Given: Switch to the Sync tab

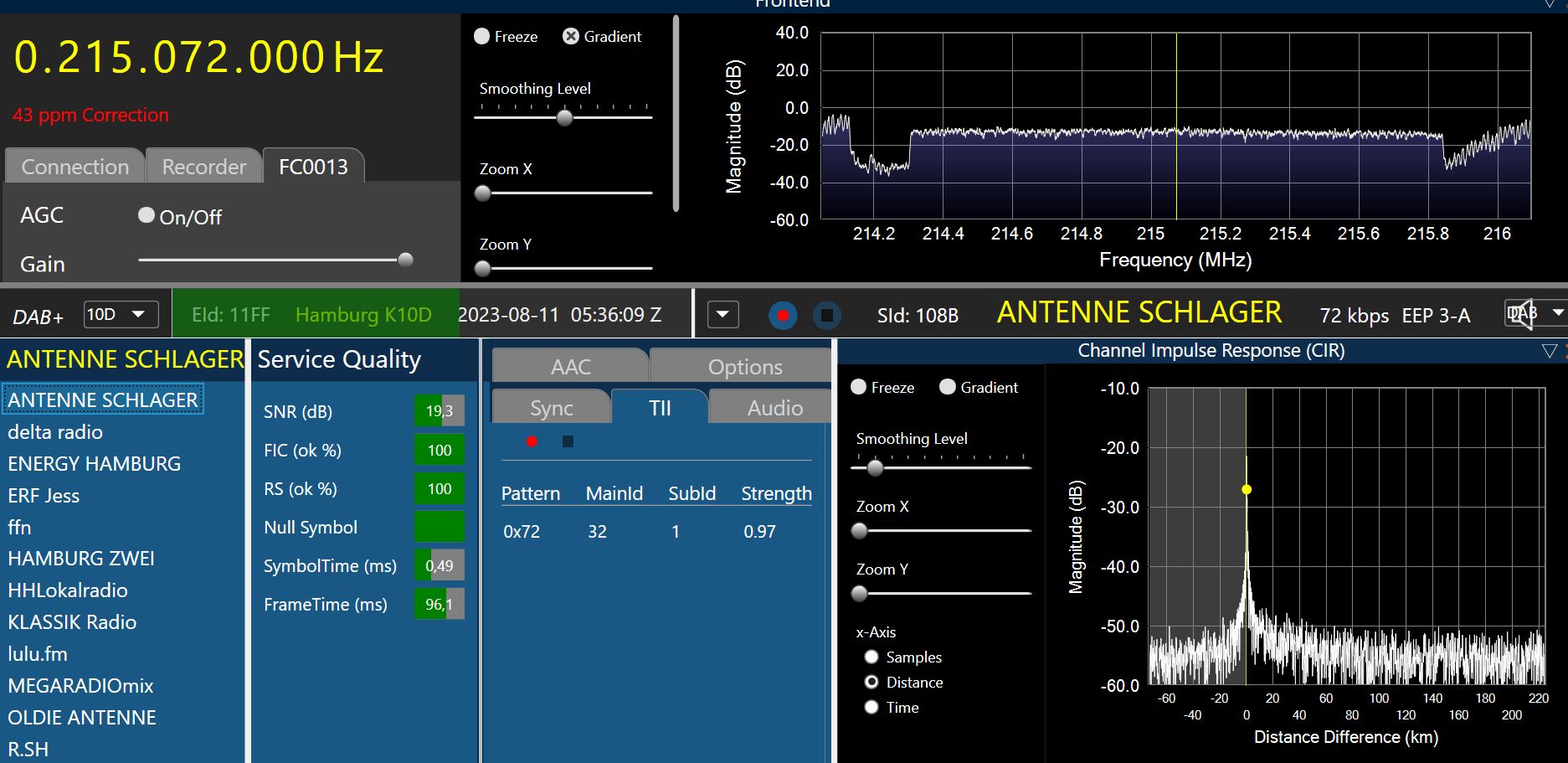Looking at the screenshot, I should 551,408.
